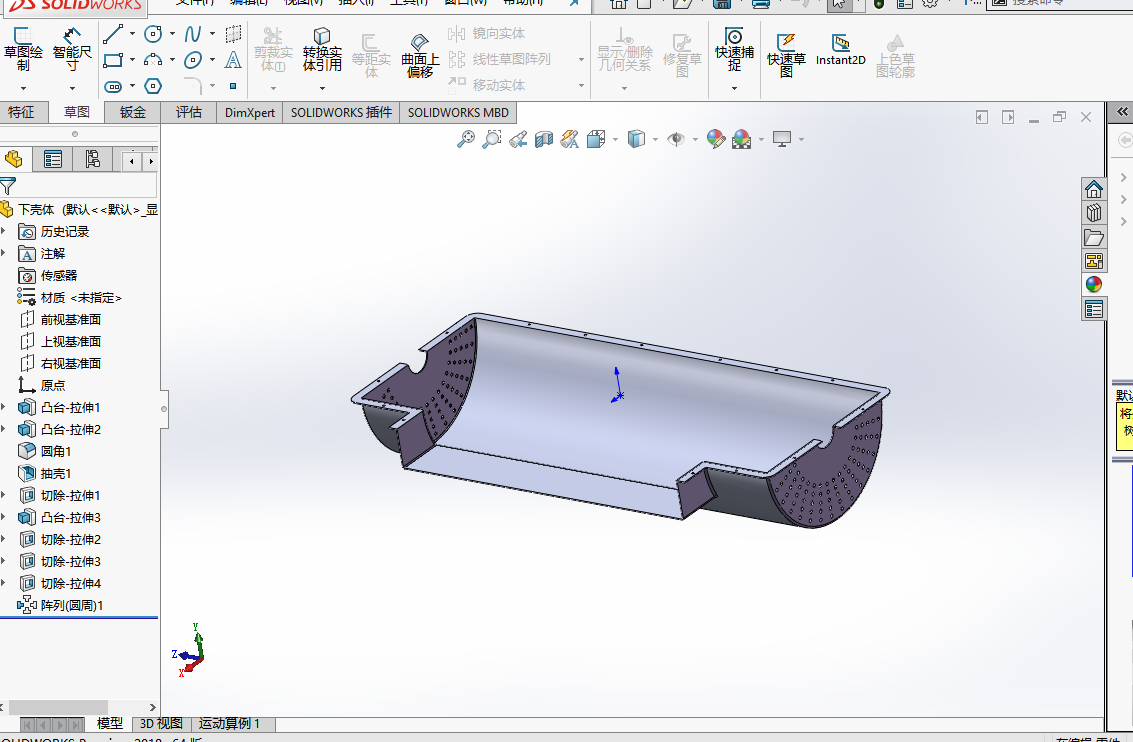Viewport: 1133px width, 742px height.
Task: Switch to the 钣金 ribbon tab
Action: coord(133,112)
